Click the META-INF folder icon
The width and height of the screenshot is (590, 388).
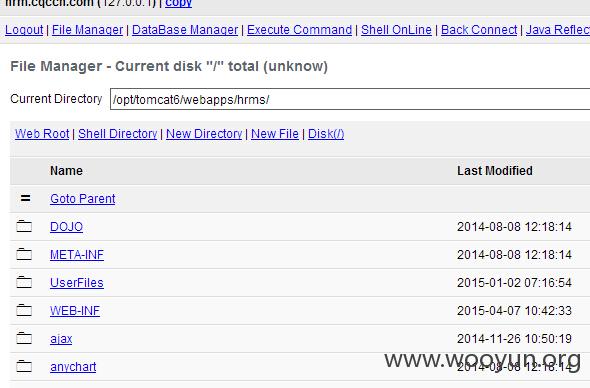[x=24, y=254]
